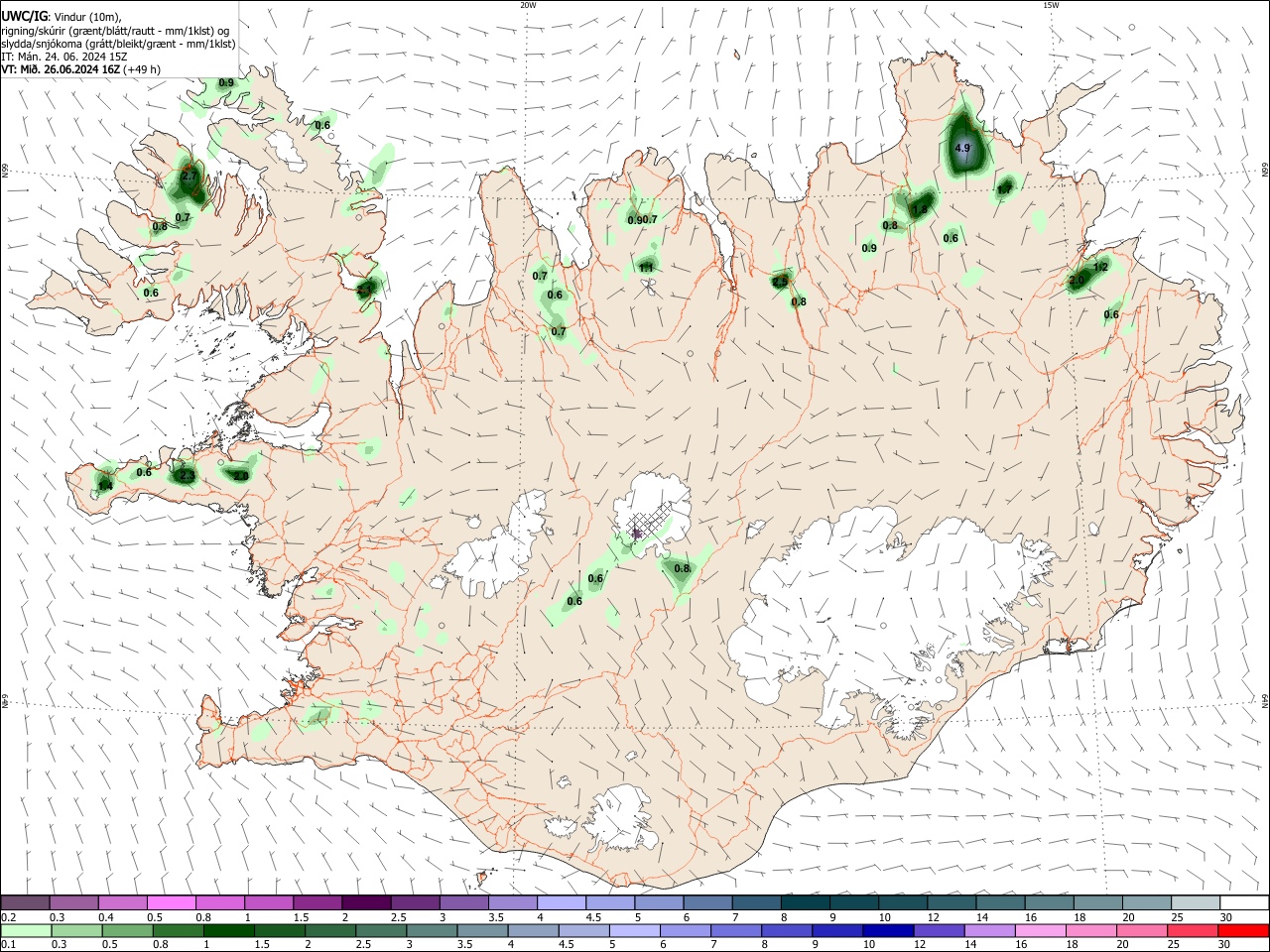Click the 0.4 legend label

[x=106, y=917]
